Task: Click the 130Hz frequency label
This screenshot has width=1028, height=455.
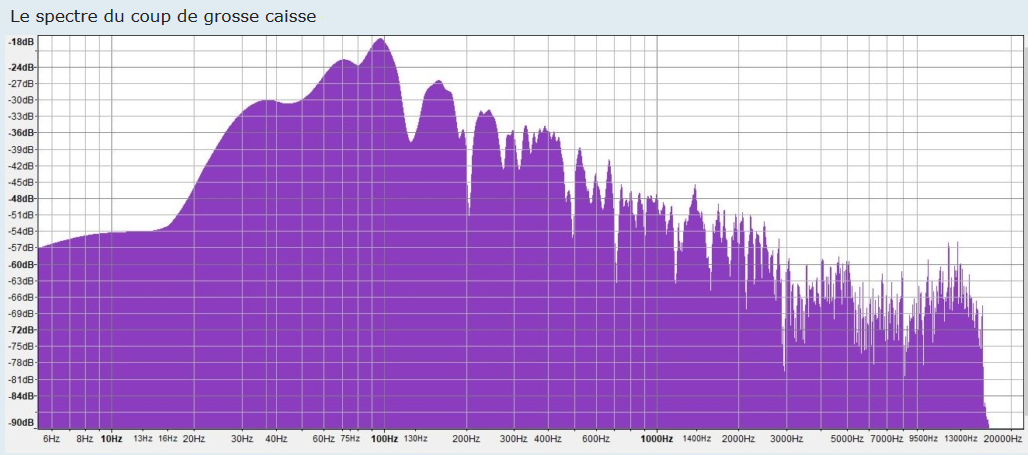Action: click(416, 438)
